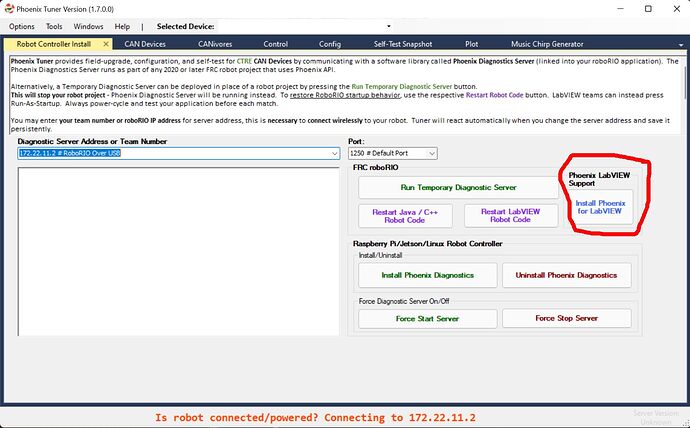Click Restart LabVIEW Robot Code button

(x=510, y=216)
